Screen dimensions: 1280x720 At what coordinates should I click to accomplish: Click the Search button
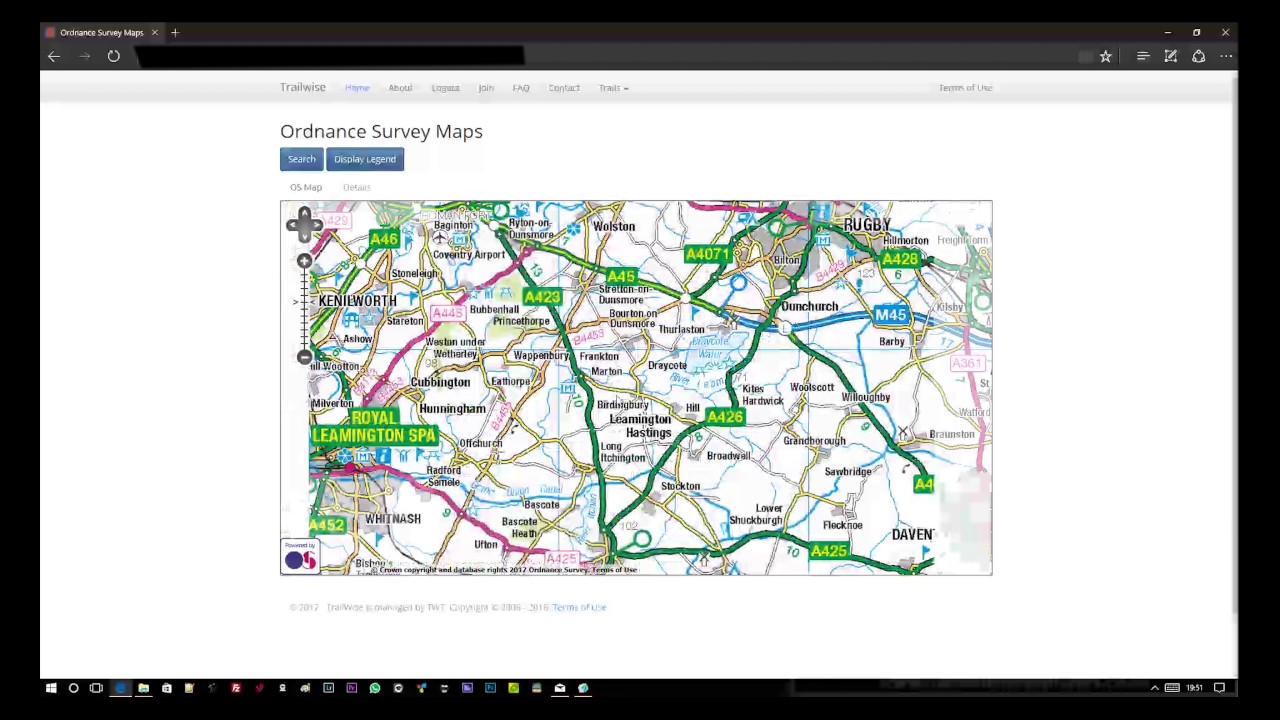(301, 159)
